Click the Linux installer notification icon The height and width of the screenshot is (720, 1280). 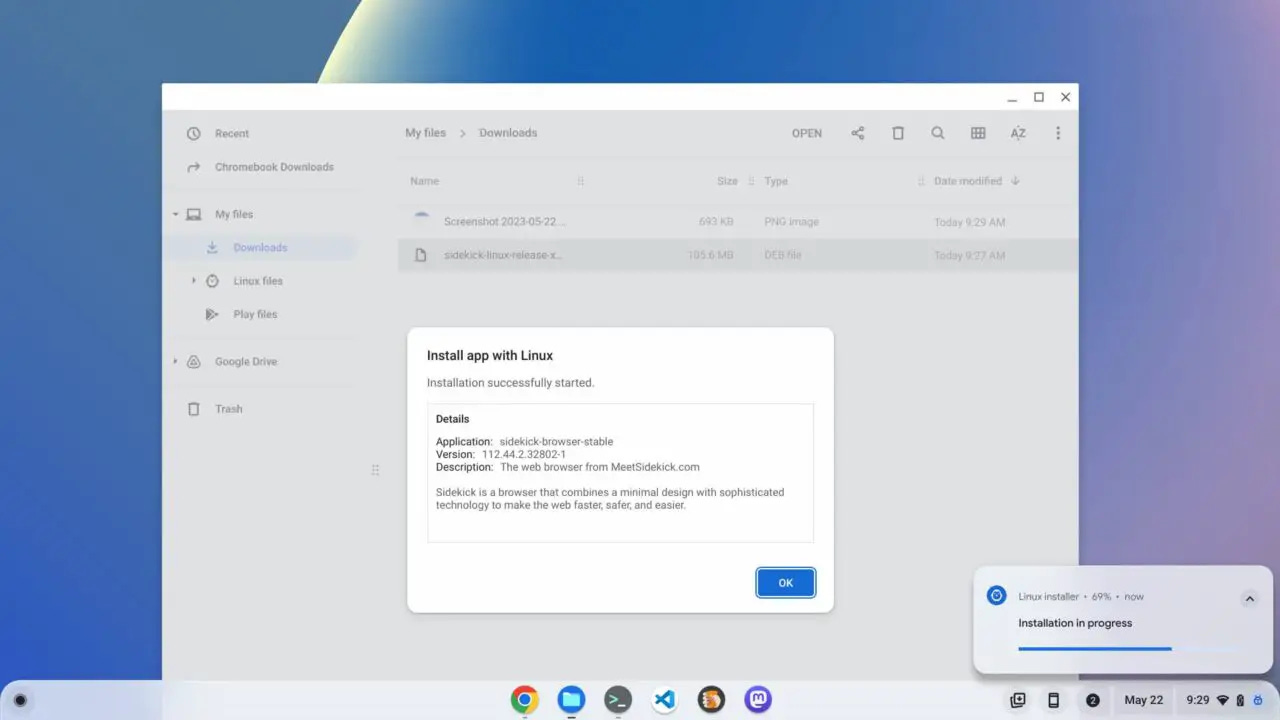tap(996, 596)
